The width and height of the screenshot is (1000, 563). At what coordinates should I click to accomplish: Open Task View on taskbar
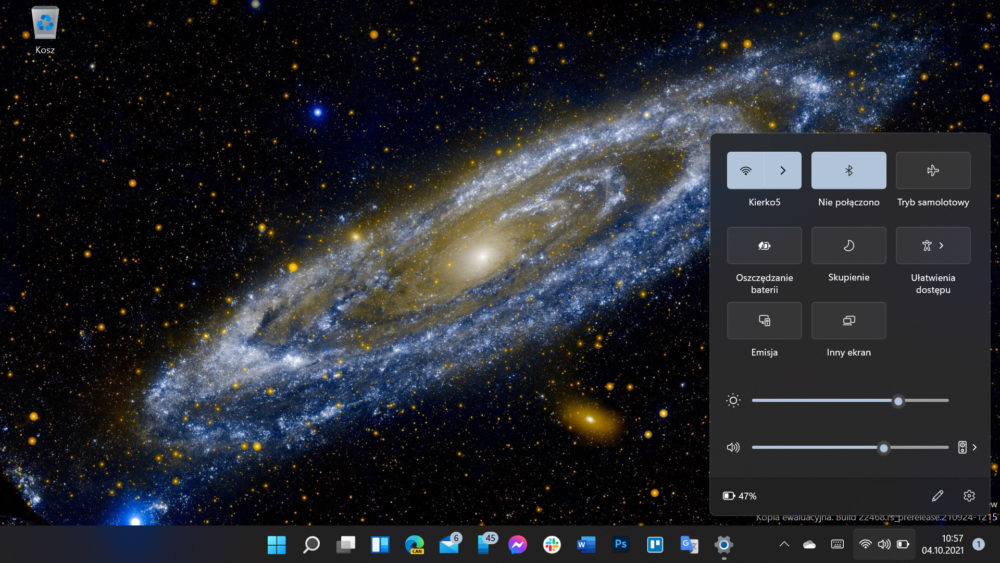pyautogui.click(x=346, y=545)
